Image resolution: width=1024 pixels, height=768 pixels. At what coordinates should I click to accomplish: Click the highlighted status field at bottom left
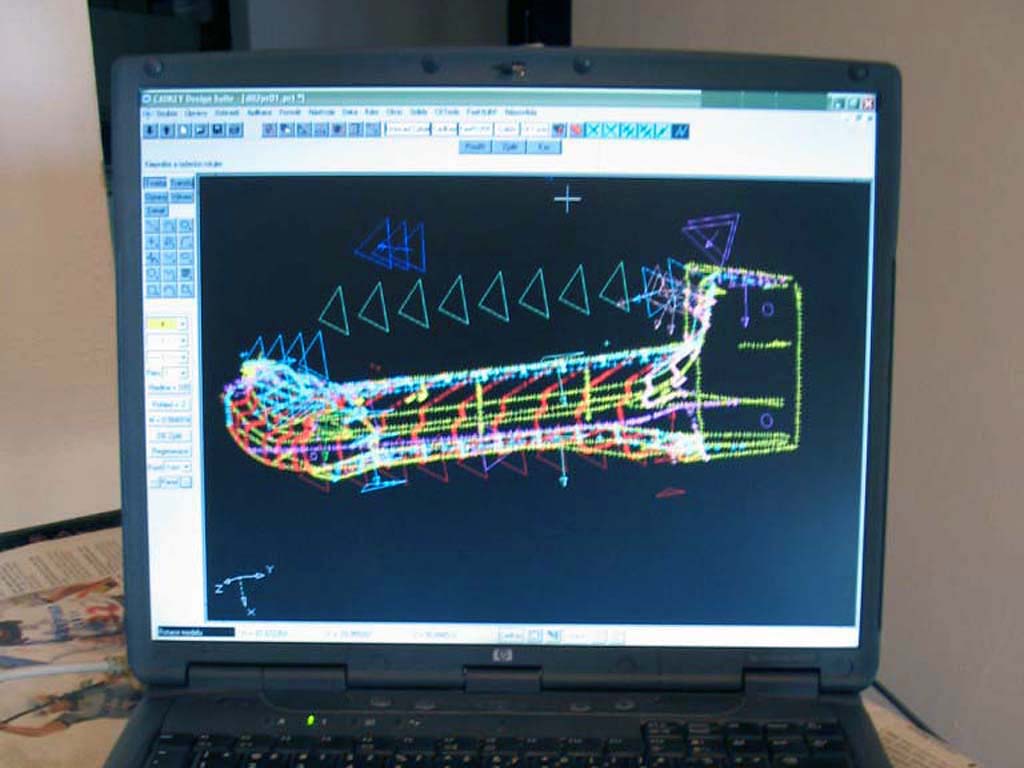[x=195, y=632]
